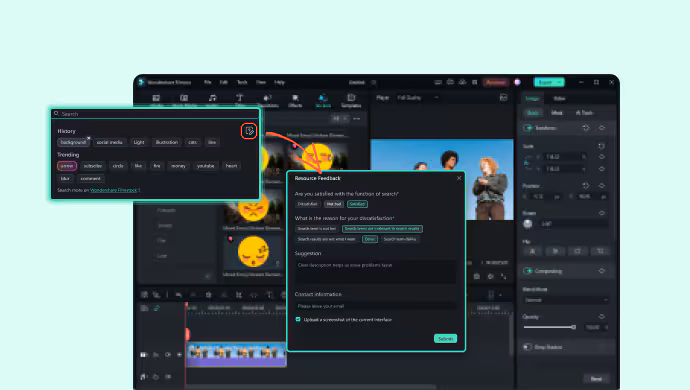The image size is (690, 390).
Task: Open the Effects tab icon
Action: [295, 98]
